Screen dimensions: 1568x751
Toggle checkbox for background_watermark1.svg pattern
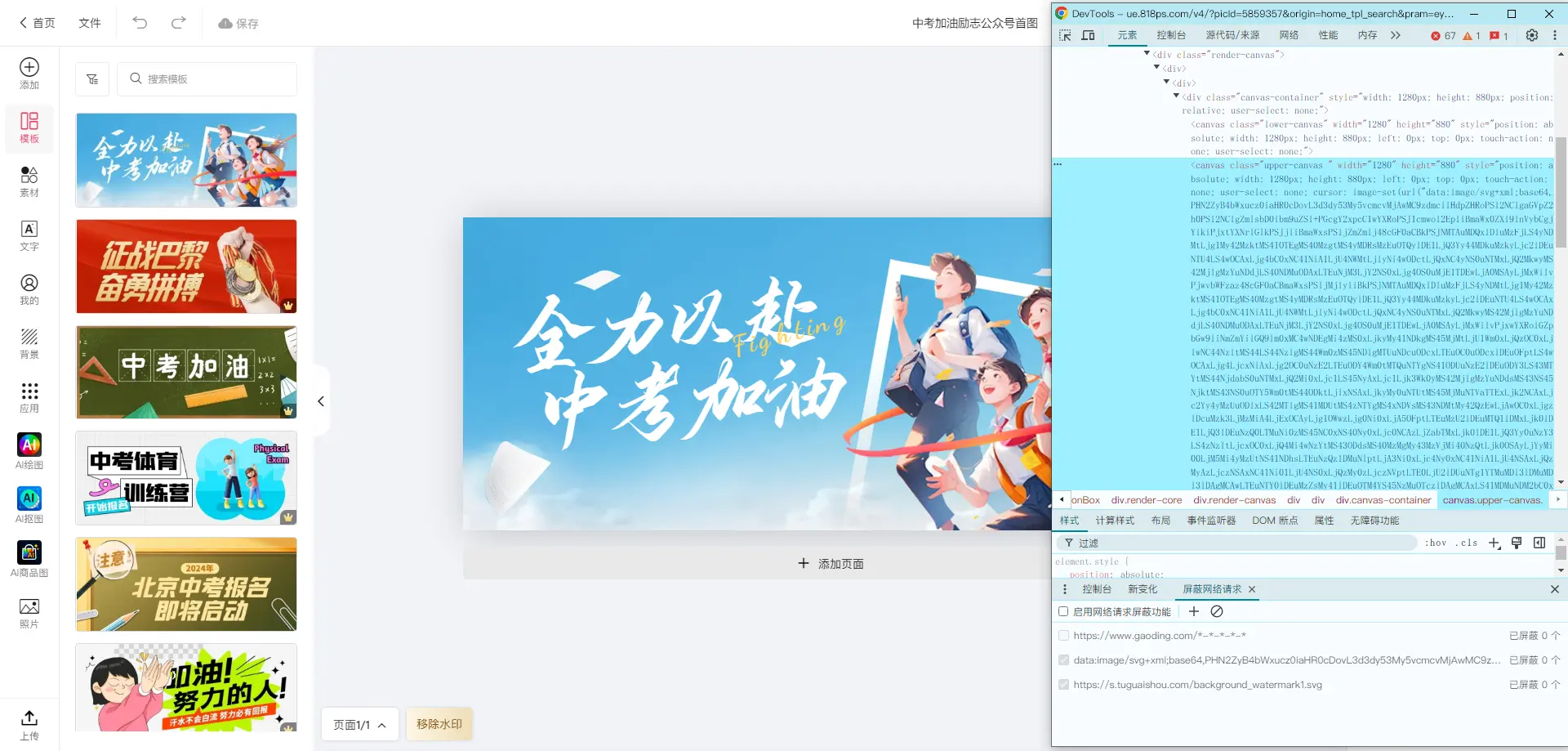pos(1063,684)
